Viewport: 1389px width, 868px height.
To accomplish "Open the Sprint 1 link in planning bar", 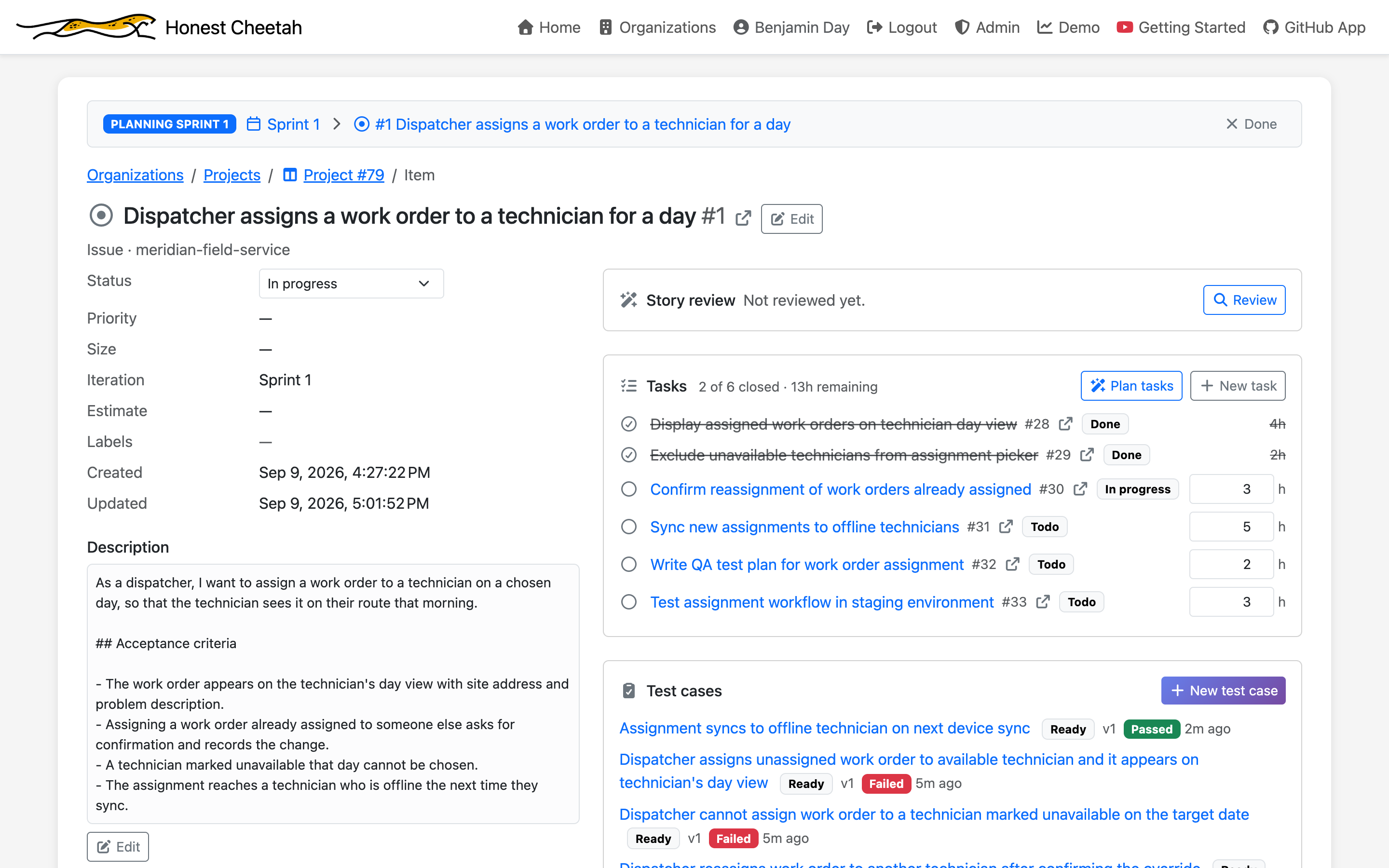I will click(x=293, y=124).
